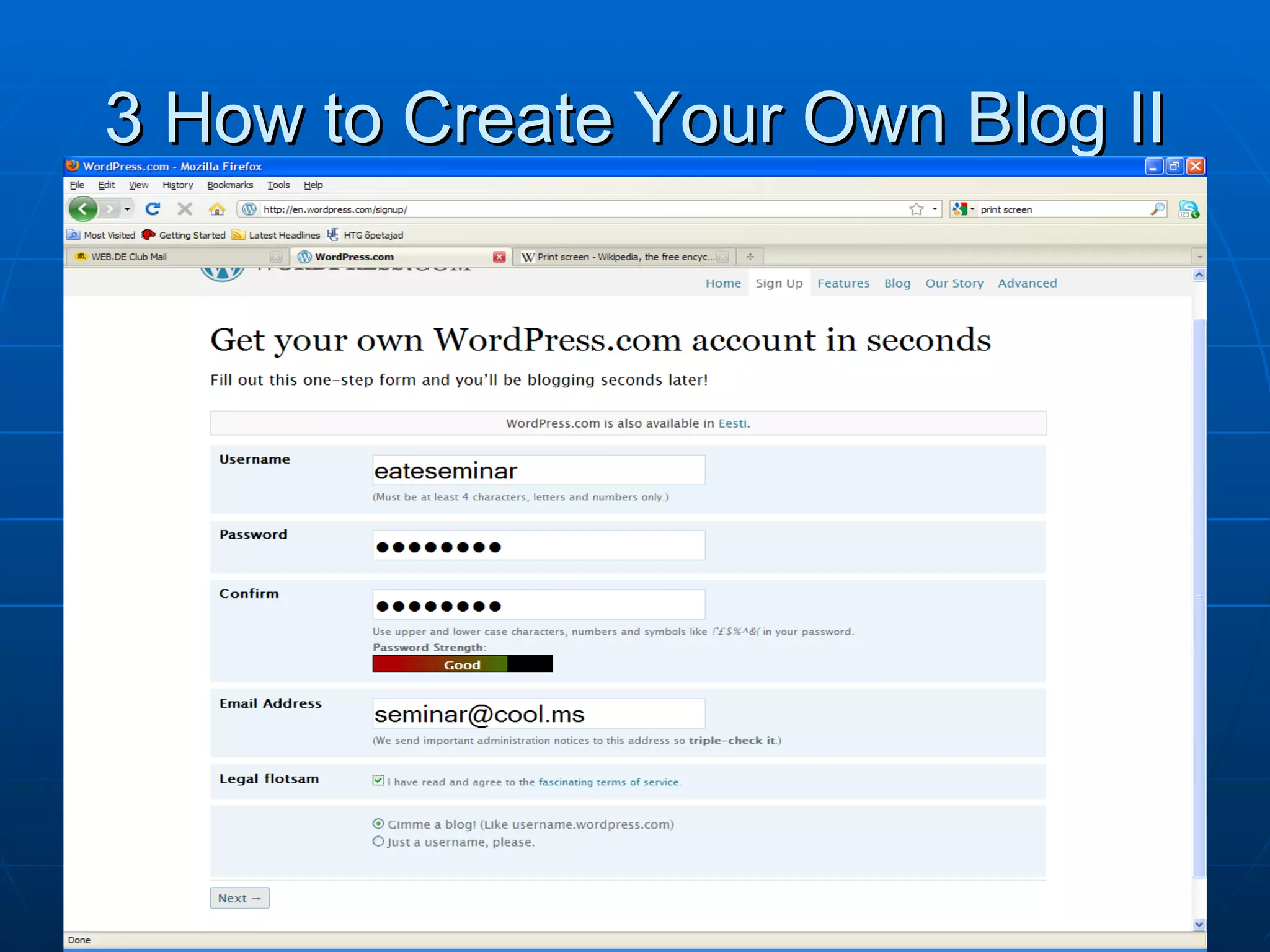Open the list all tabs dropdown

(x=1199, y=257)
